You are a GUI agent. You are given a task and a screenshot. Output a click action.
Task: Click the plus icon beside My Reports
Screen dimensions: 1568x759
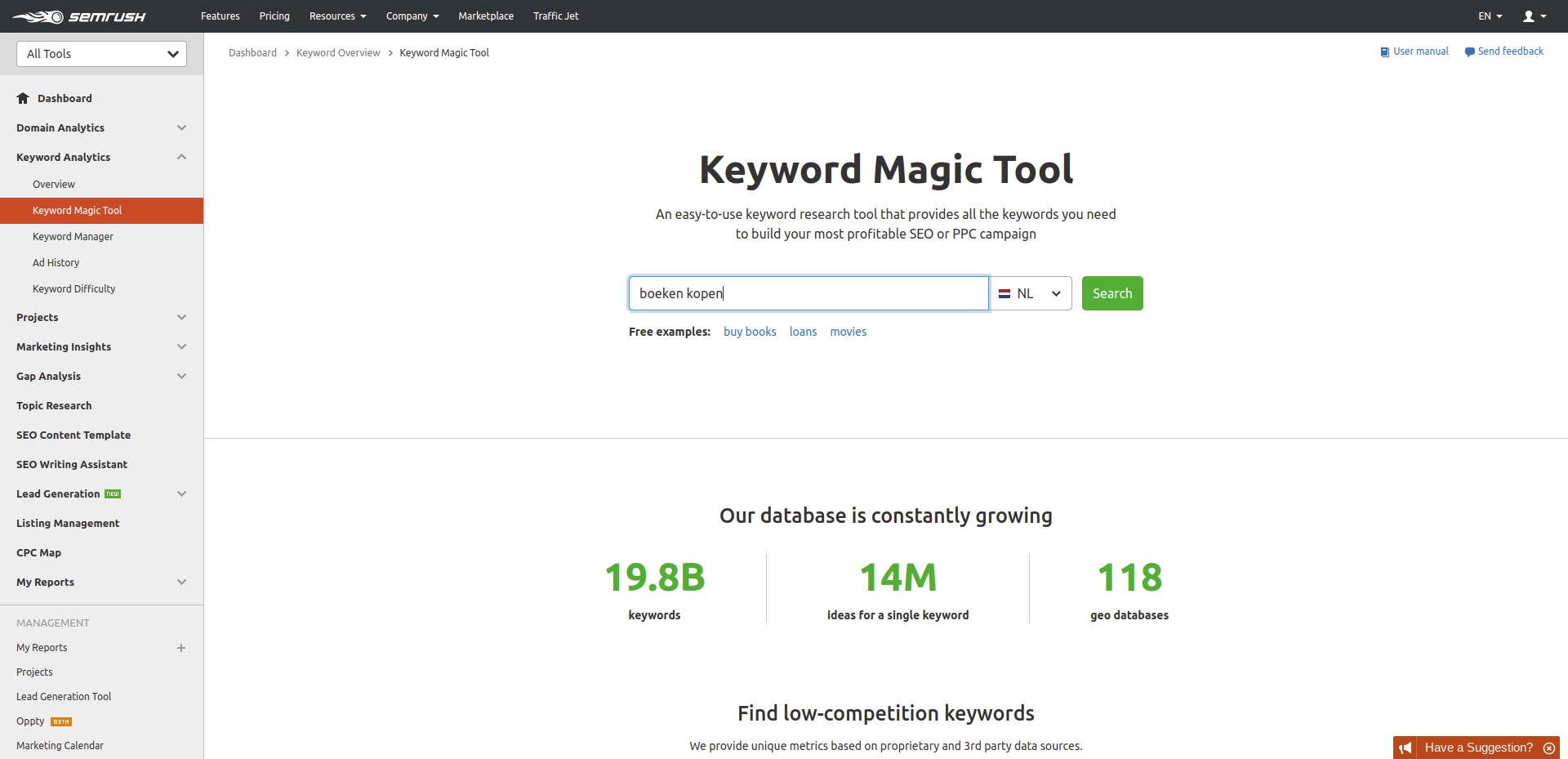click(181, 648)
